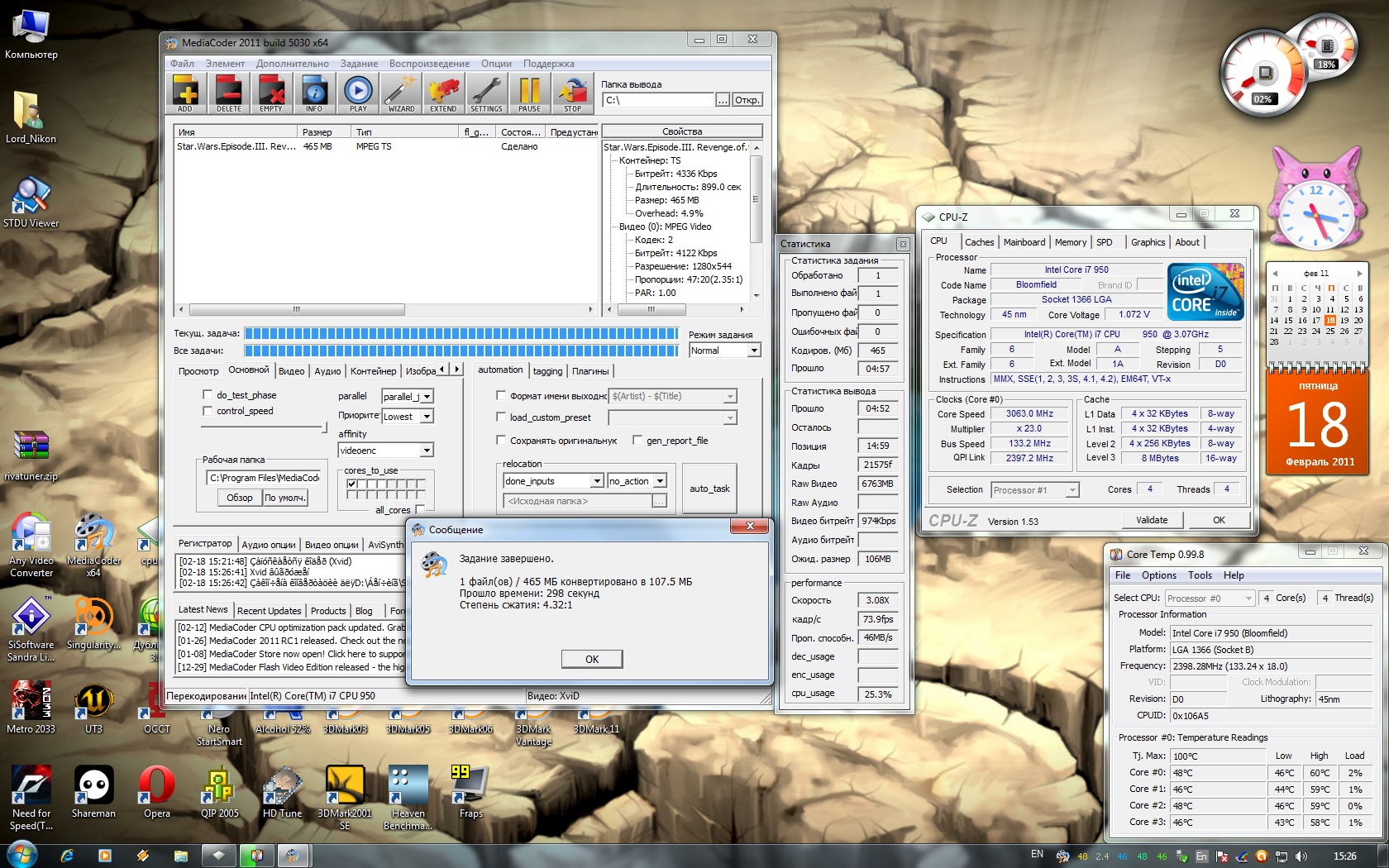Launch the Shareman desktop icon
The height and width of the screenshot is (868, 1389).
pyautogui.click(x=93, y=792)
